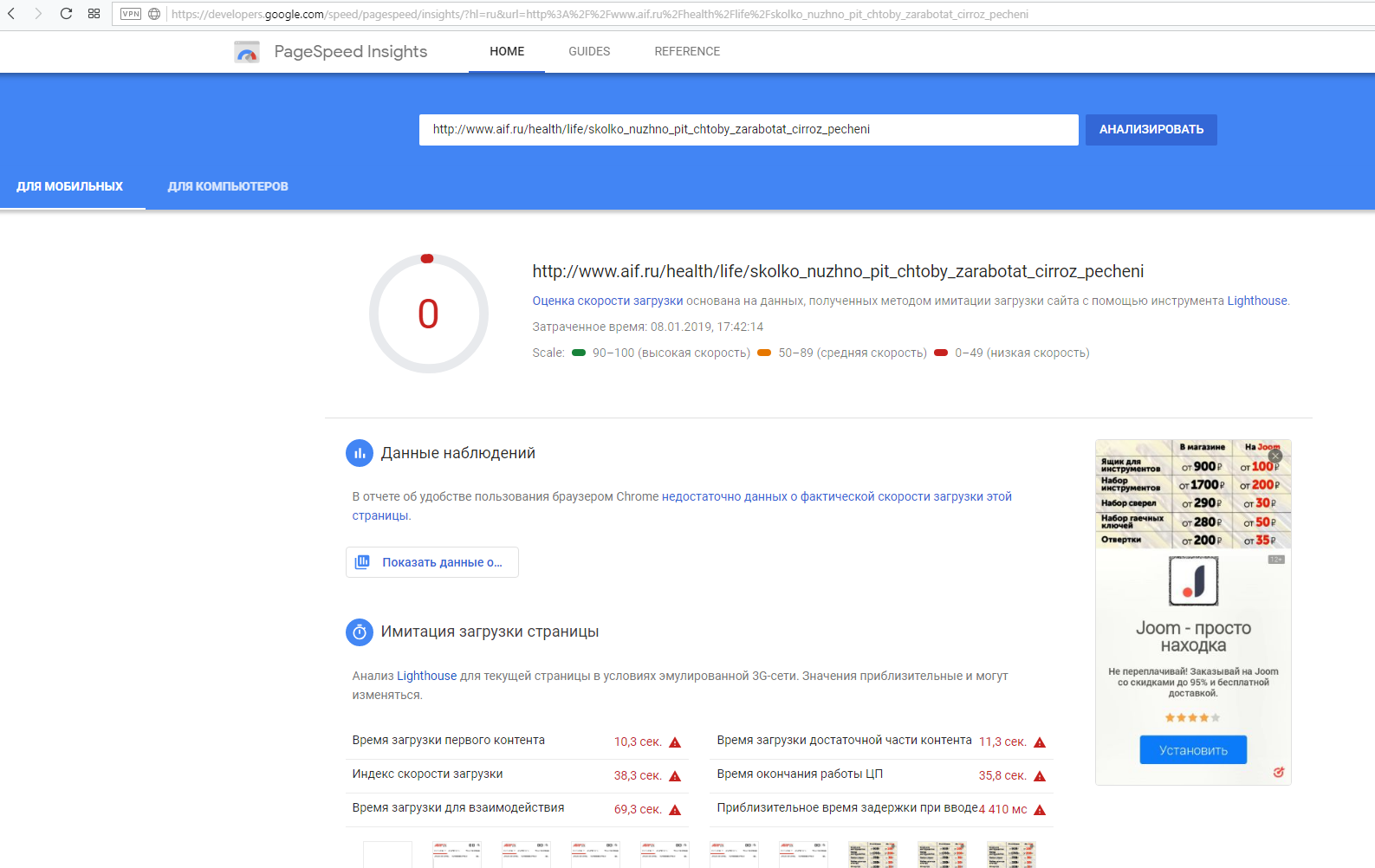Click the 11,3 сек. value
This screenshot has width=1375, height=868.
1002,742
